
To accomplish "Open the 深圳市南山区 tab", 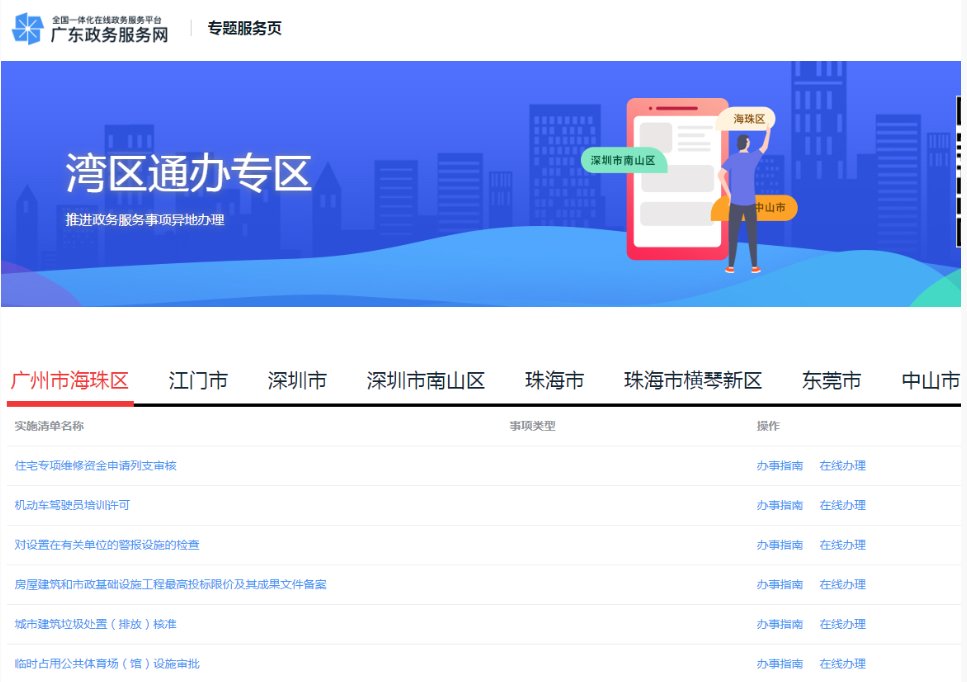I will (426, 380).
